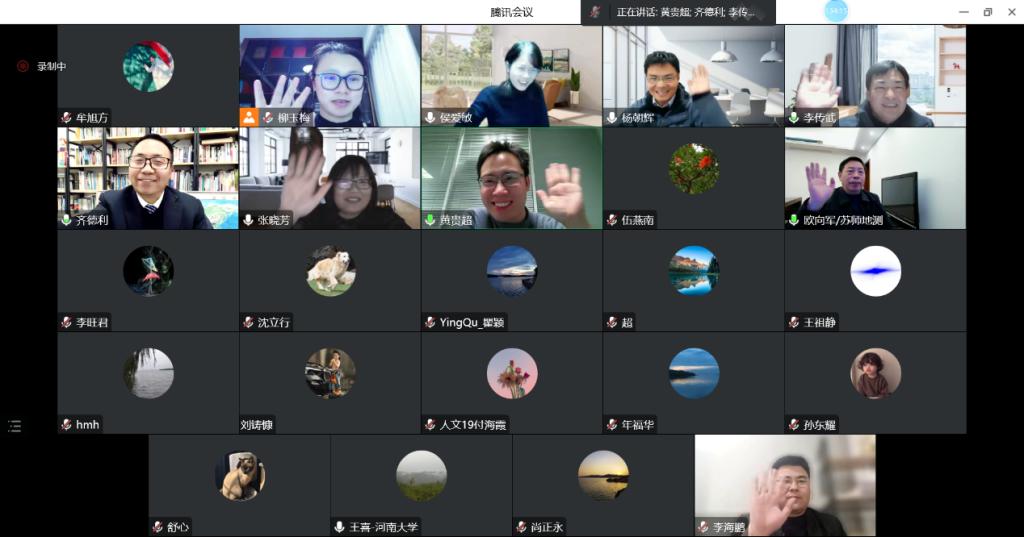Click the muted mic icon beside 舒心

coord(157,527)
